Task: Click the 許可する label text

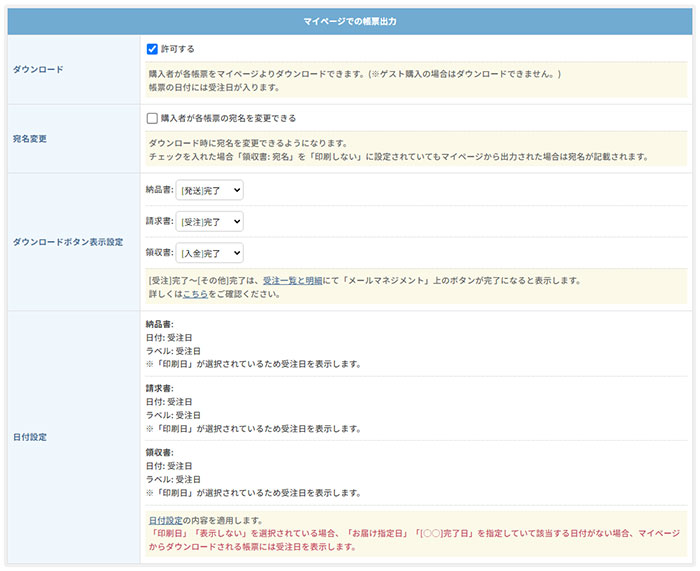Action: tap(178, 49)
